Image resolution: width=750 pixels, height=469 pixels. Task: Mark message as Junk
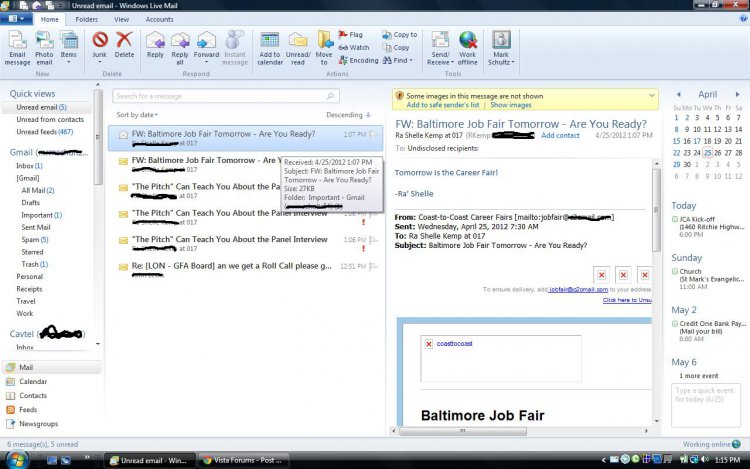pyautogui.click(x=99, y=47)
